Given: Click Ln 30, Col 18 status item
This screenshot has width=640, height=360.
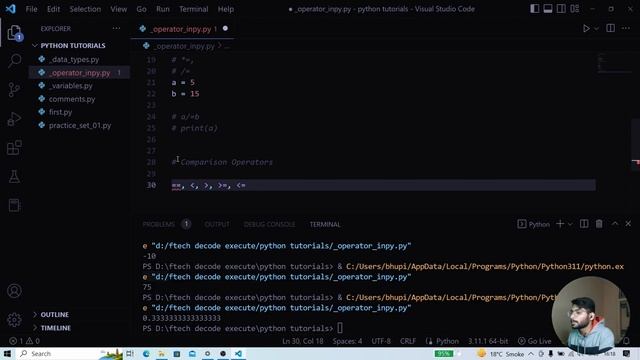Looking at the screenshot, I should coord(302,341).
